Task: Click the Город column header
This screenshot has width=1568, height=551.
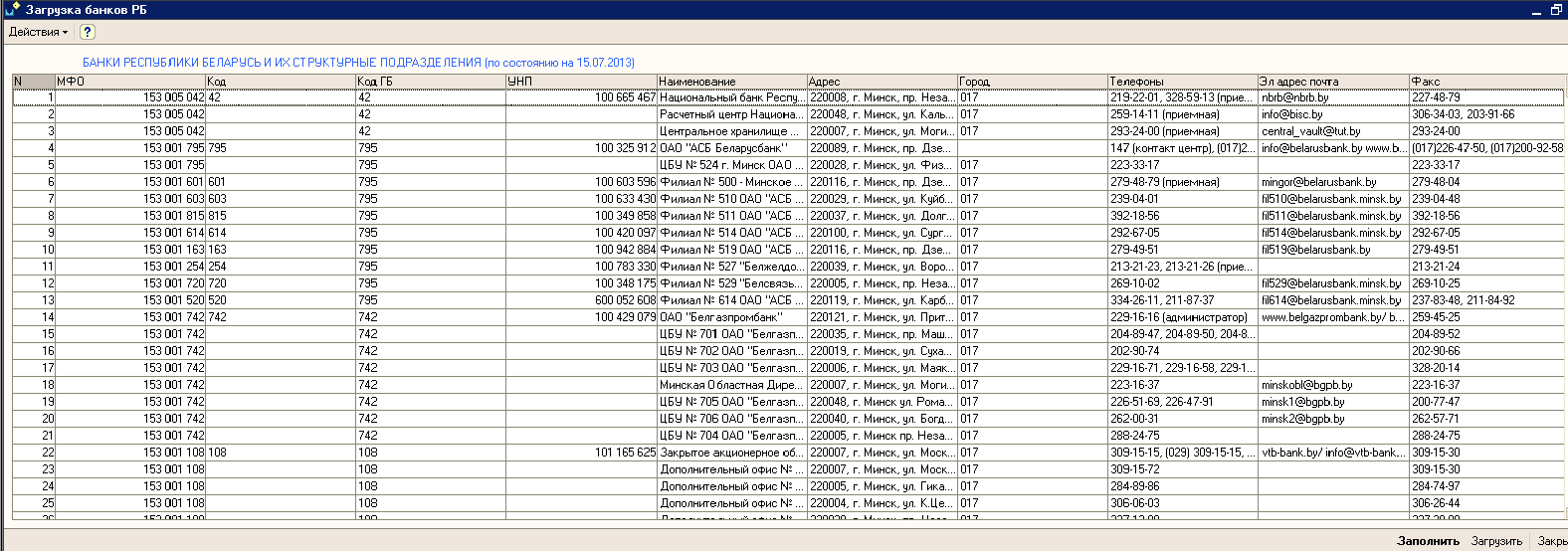Action: click(x=1032, y=82)
